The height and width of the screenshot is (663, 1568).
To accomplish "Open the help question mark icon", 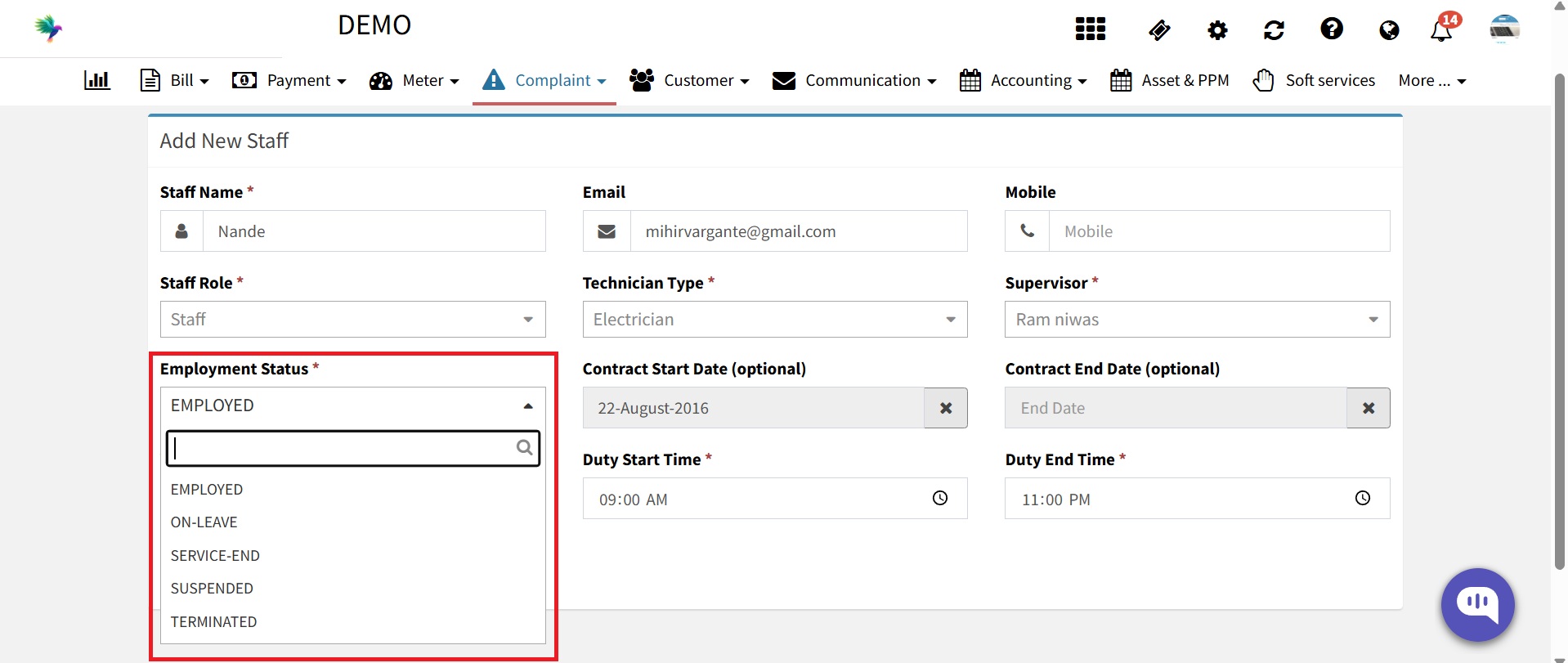I will [1331, 29].
